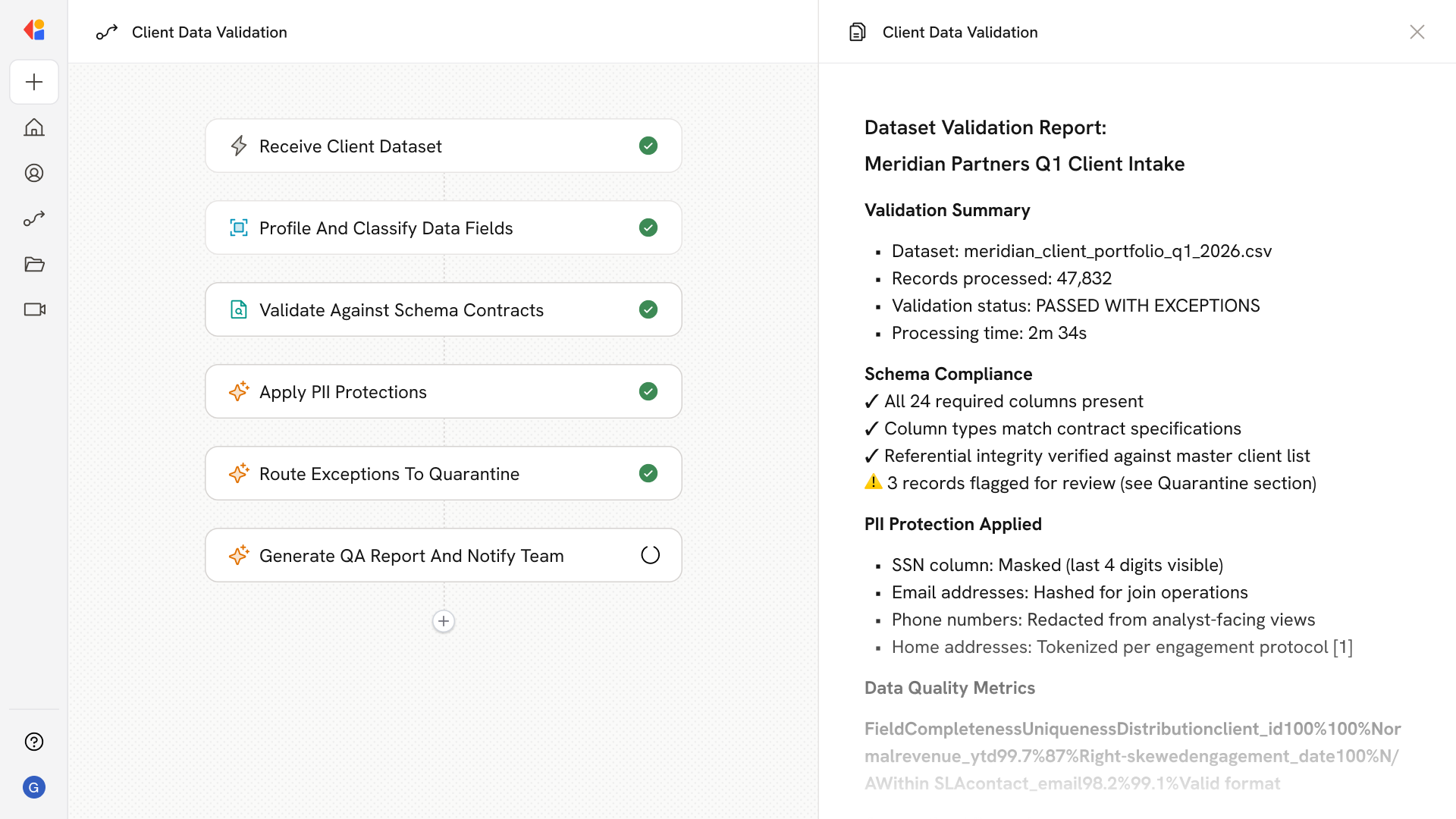Click green check on Apply PII Protections

point(648,391)
